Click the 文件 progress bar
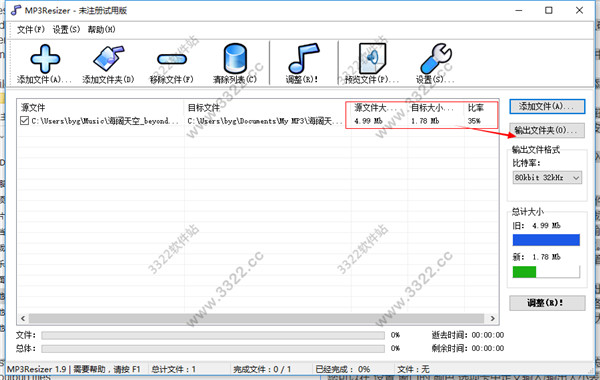This screenshot has height=380, width=600. click(213, 336)
